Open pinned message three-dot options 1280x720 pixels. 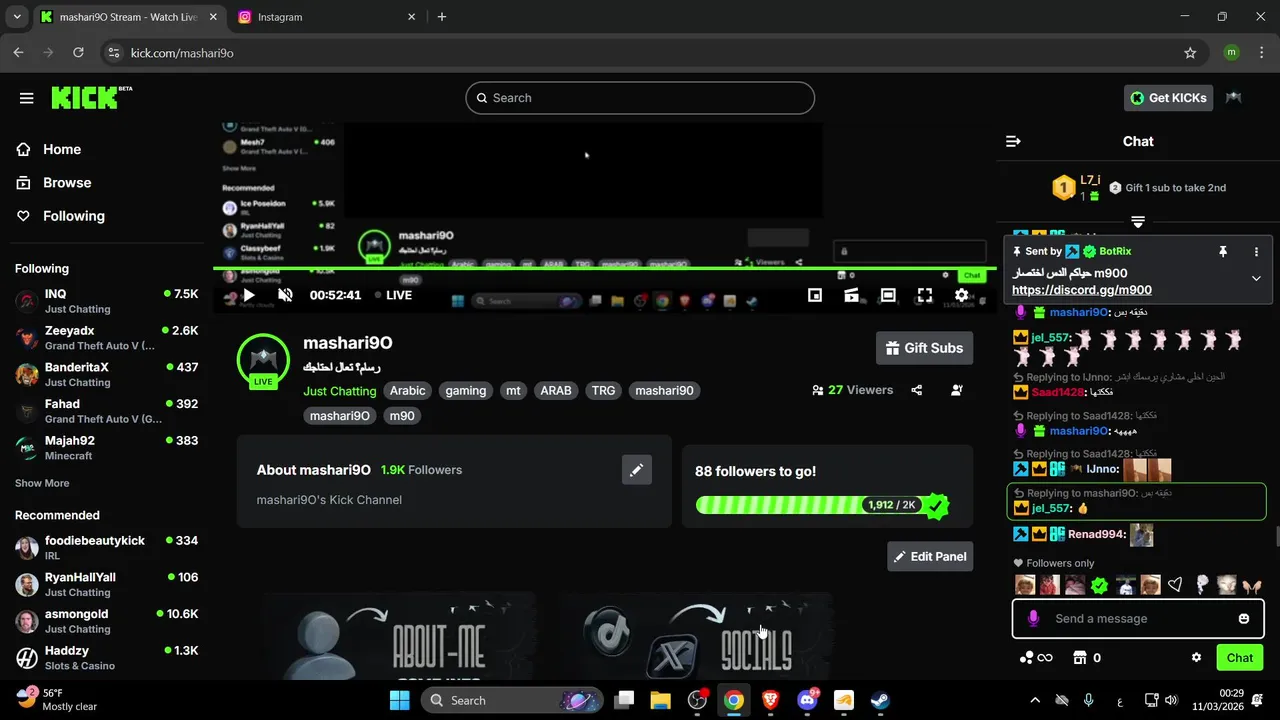1257,252
